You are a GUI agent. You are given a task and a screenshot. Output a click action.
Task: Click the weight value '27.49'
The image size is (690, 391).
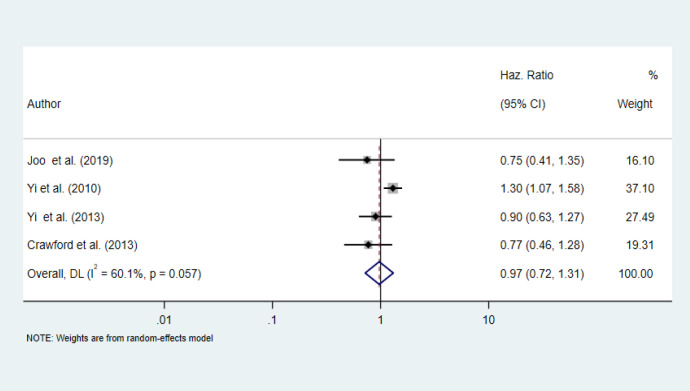[x=640, y=217]
